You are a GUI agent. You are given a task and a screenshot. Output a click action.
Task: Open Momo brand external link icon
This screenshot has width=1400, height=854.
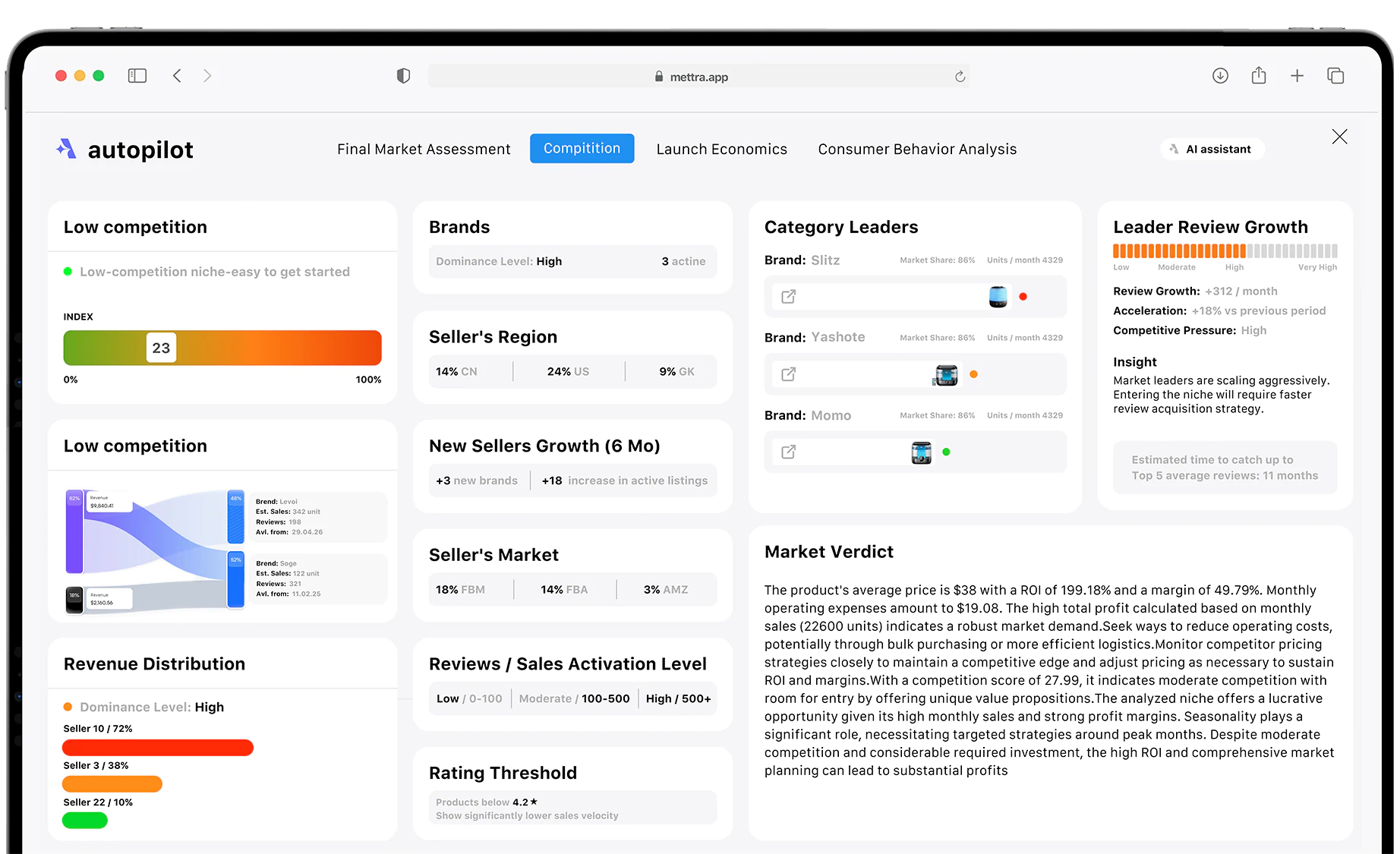[x=789, y=452]
